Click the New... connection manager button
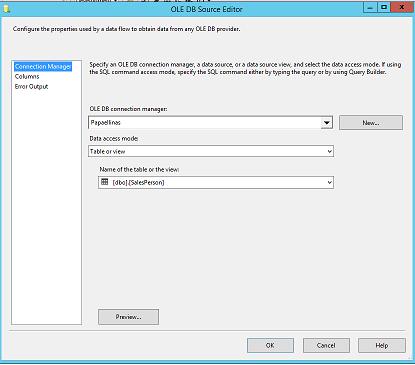The height and width of the screenshot is (365, 415). point(371,123)
